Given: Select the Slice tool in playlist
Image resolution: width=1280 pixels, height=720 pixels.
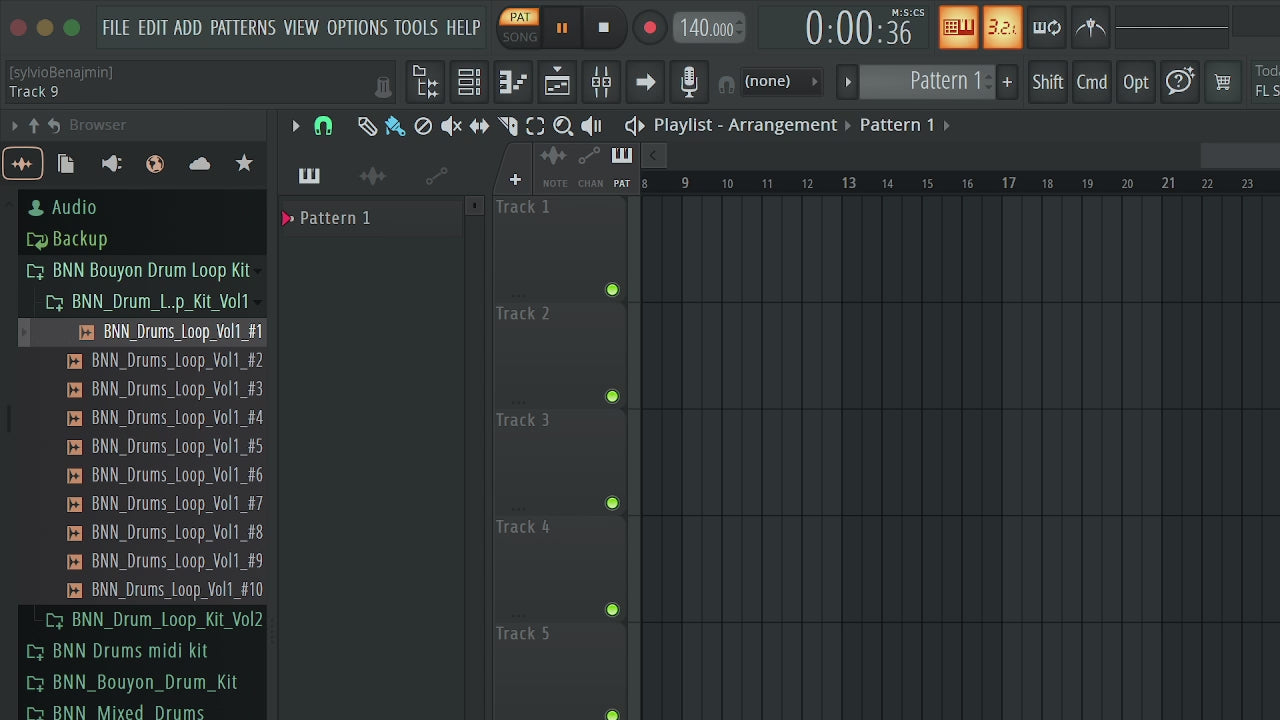Looking at the screenshot, I should tap(507, 126).
